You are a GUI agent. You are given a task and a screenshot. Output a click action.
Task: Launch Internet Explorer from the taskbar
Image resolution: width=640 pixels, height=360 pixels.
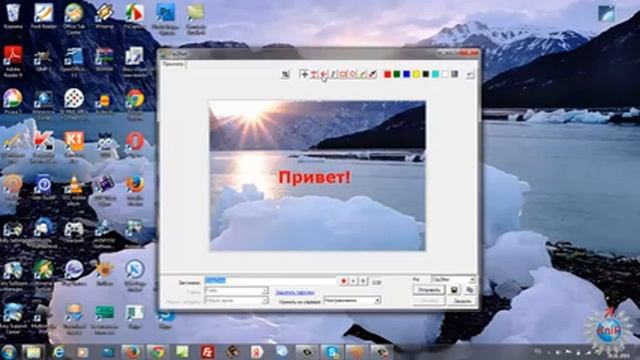[58, 352]
